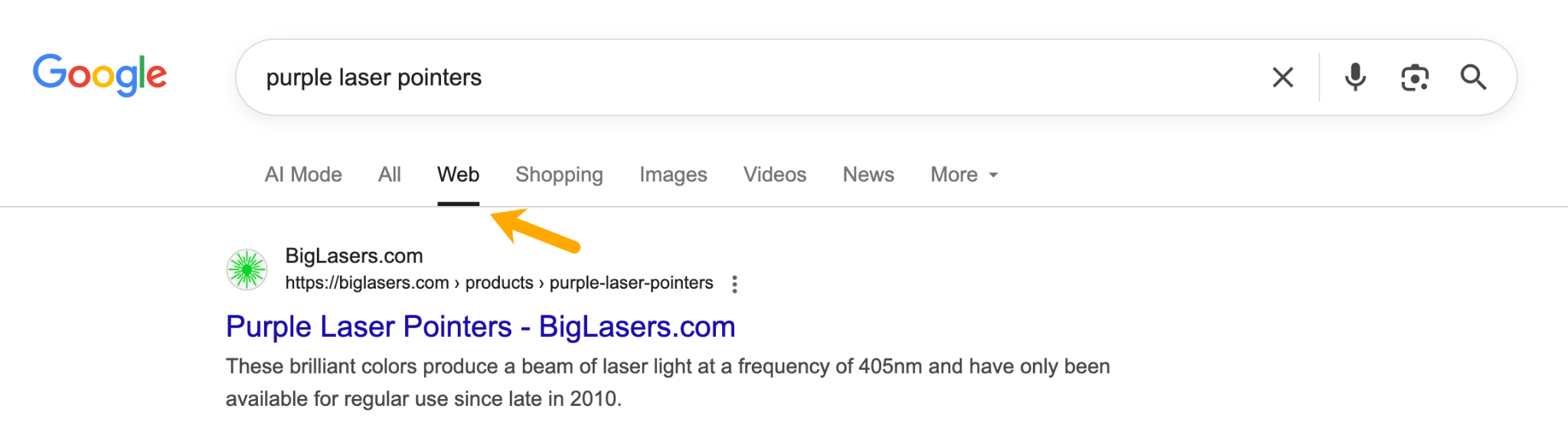Open the three-dot menu beside the result URL
This screenshot has height=448, width=1568.
735,283
